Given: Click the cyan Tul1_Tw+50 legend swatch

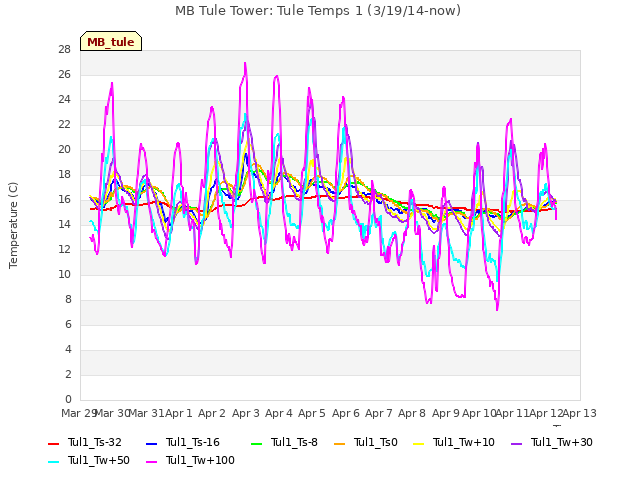Looking at the screenshot, I should click(53, 462).
